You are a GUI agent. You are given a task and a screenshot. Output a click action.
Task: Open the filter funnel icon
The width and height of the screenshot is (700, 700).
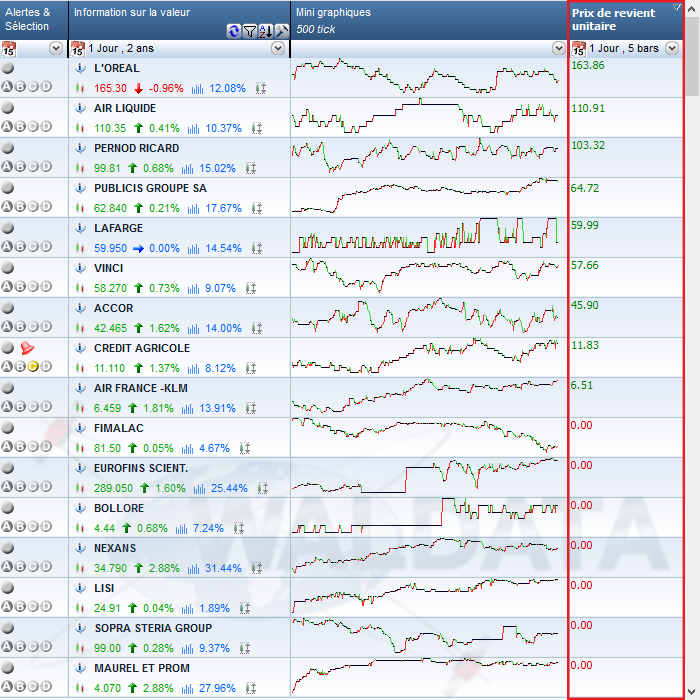250,31
